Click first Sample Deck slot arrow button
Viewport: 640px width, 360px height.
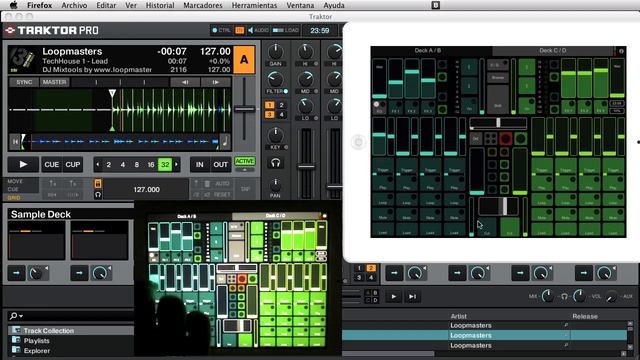tap(16, 273)
